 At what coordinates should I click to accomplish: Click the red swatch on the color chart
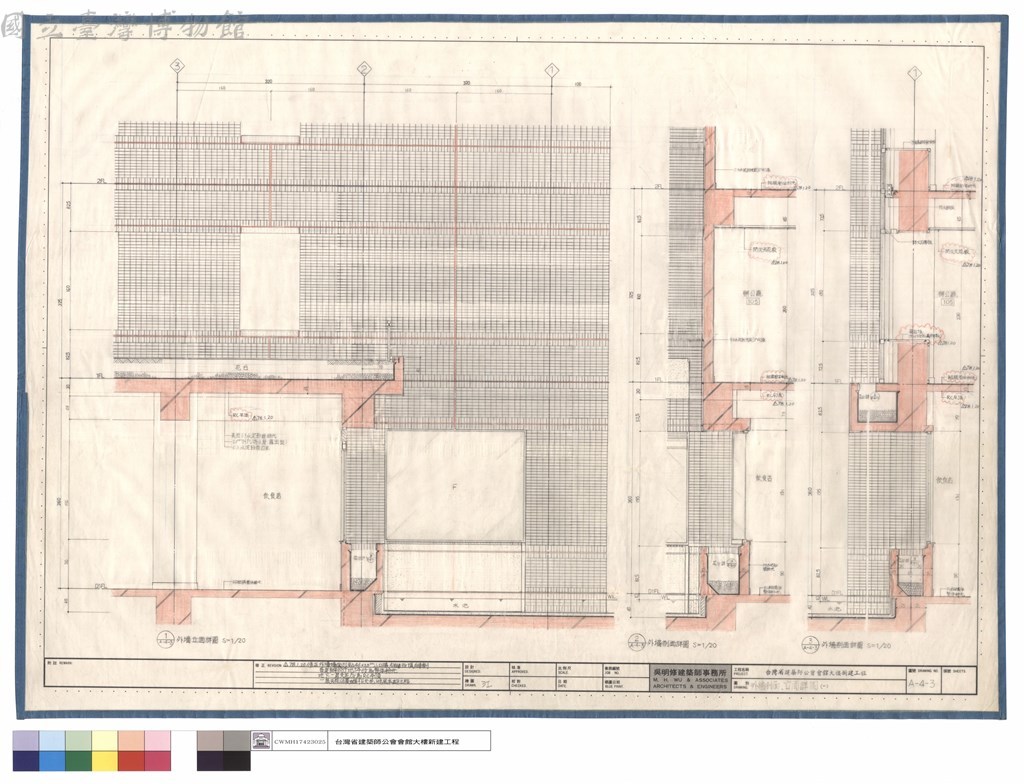pos(131,760)
